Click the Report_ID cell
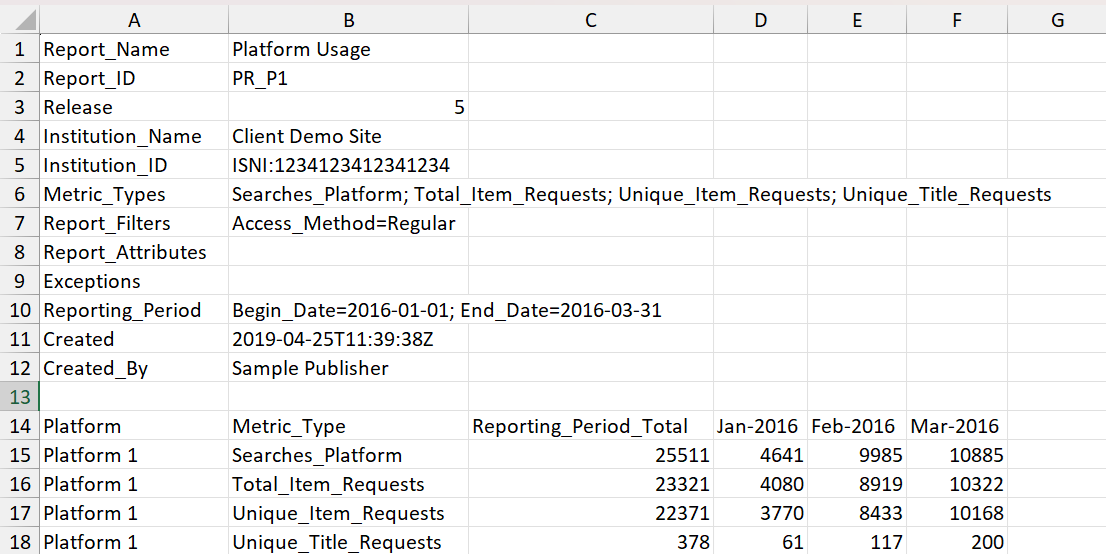Viewport: 1106px width, 554px height. [134, 78]
